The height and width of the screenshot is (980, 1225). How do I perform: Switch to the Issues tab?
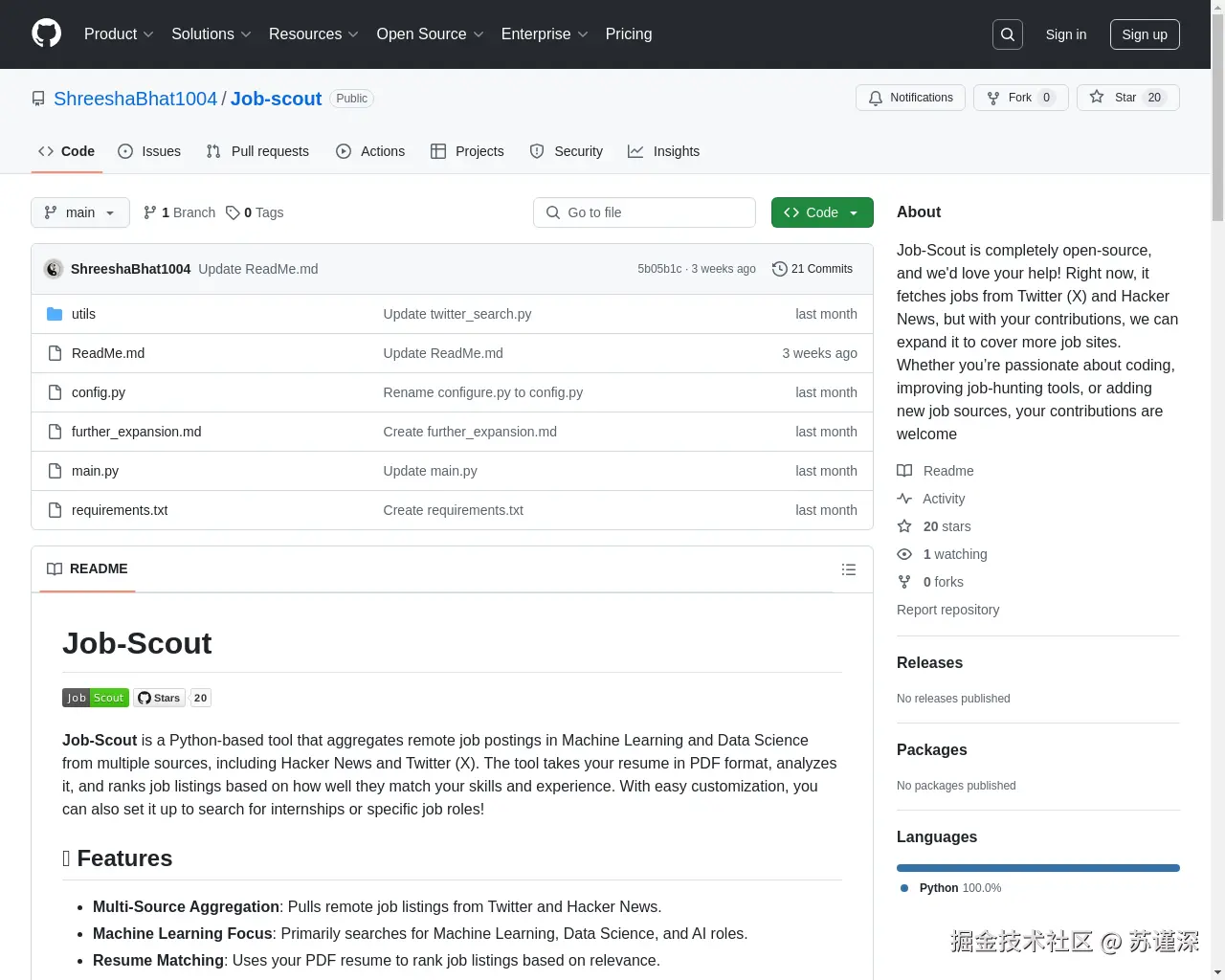coord(149,151)
